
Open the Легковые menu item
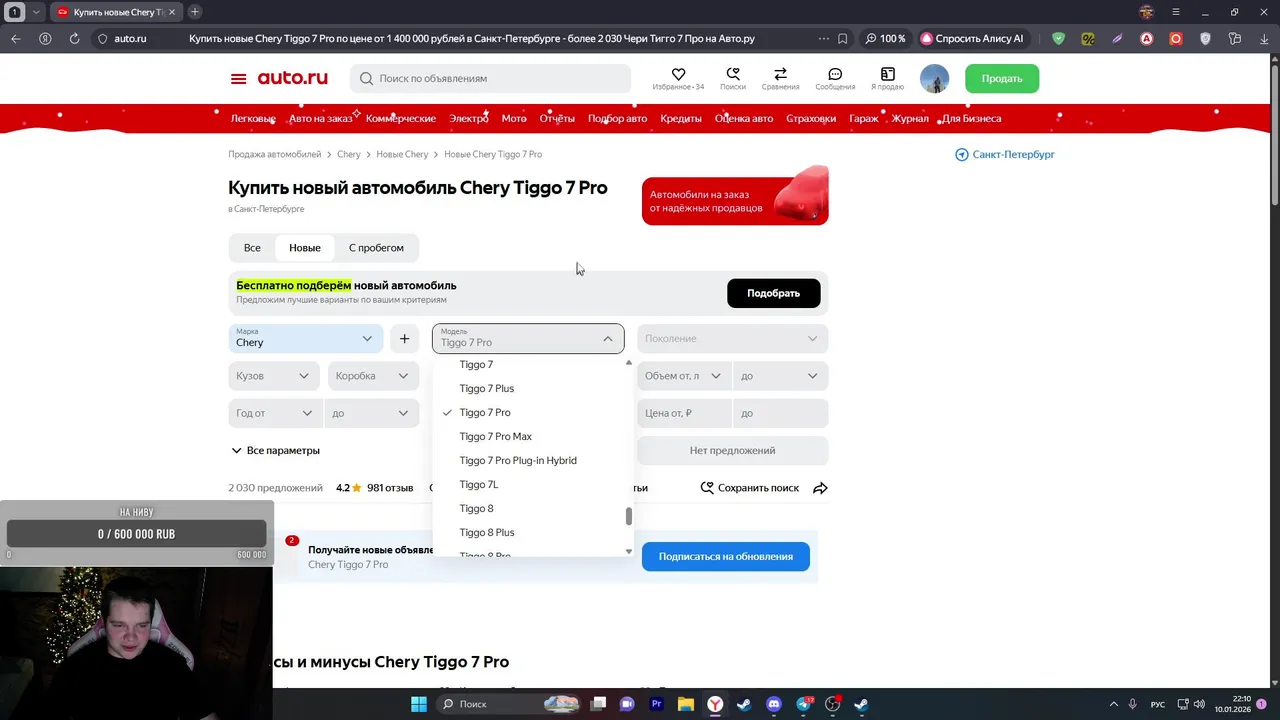pos(253,118)
